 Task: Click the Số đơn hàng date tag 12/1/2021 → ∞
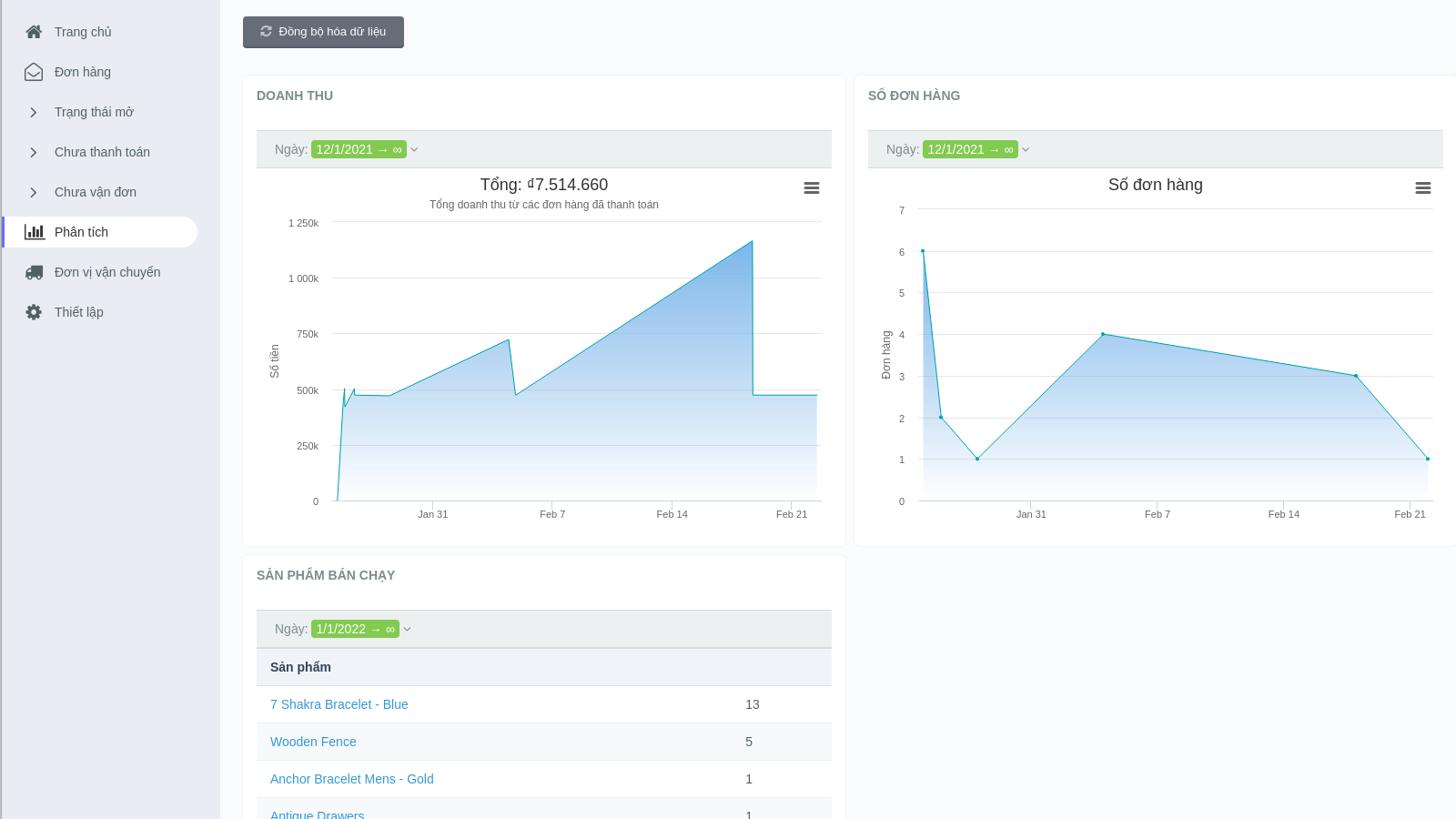click(970, 149)
